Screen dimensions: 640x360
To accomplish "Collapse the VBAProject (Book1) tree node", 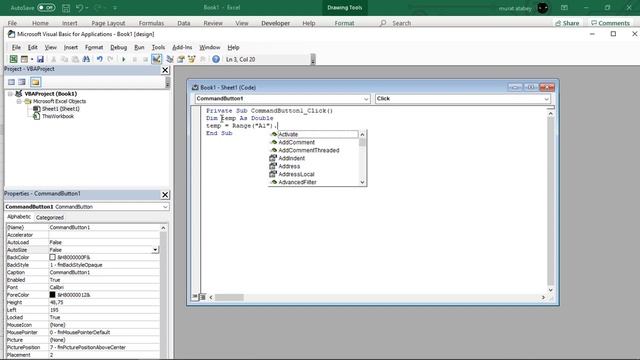I will click(x=10, y=94).
